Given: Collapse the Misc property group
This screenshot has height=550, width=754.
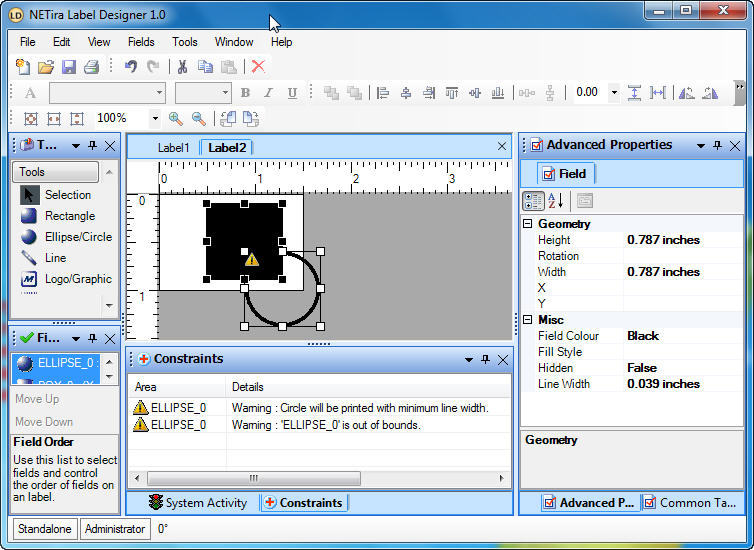Looking at the screenshot, I should tap(528, 320).
